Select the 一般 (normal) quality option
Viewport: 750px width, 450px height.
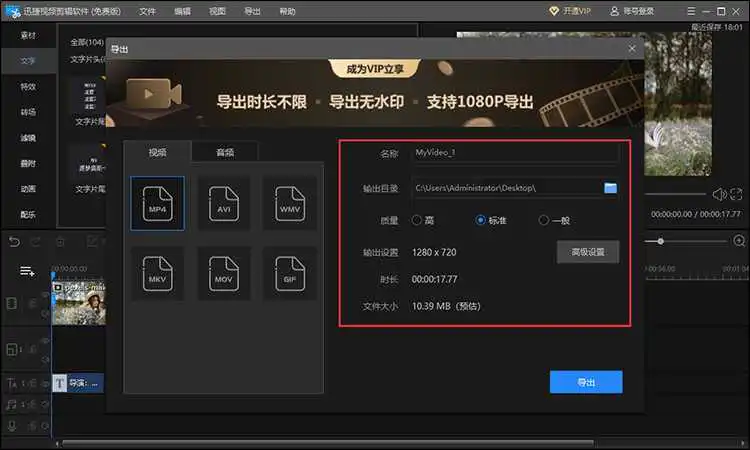pos(544,220)
